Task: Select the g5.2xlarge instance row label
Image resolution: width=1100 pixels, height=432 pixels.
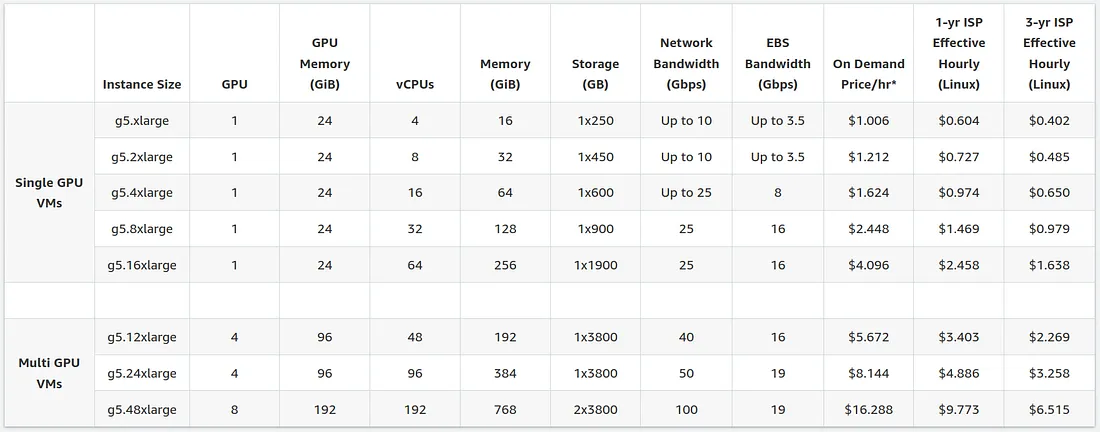Action: (x=142, y=157)
